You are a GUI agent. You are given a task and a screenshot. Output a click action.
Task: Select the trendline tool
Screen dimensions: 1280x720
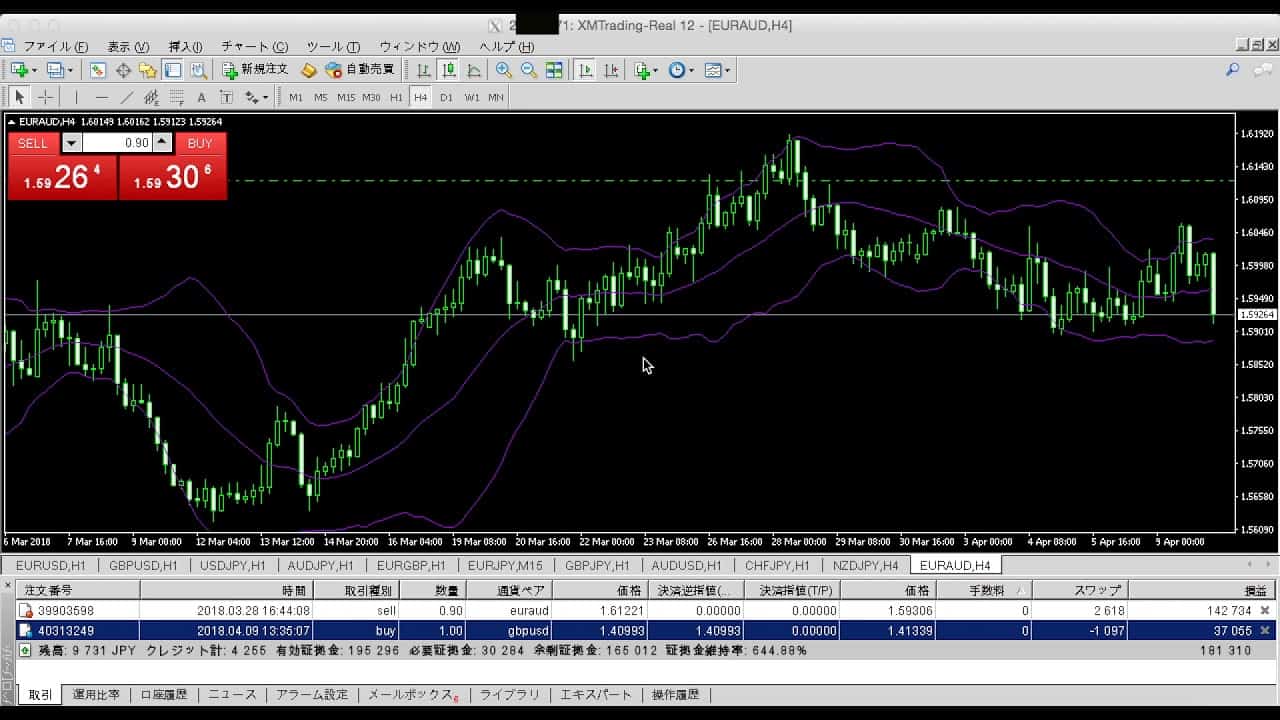pos(127,97)
